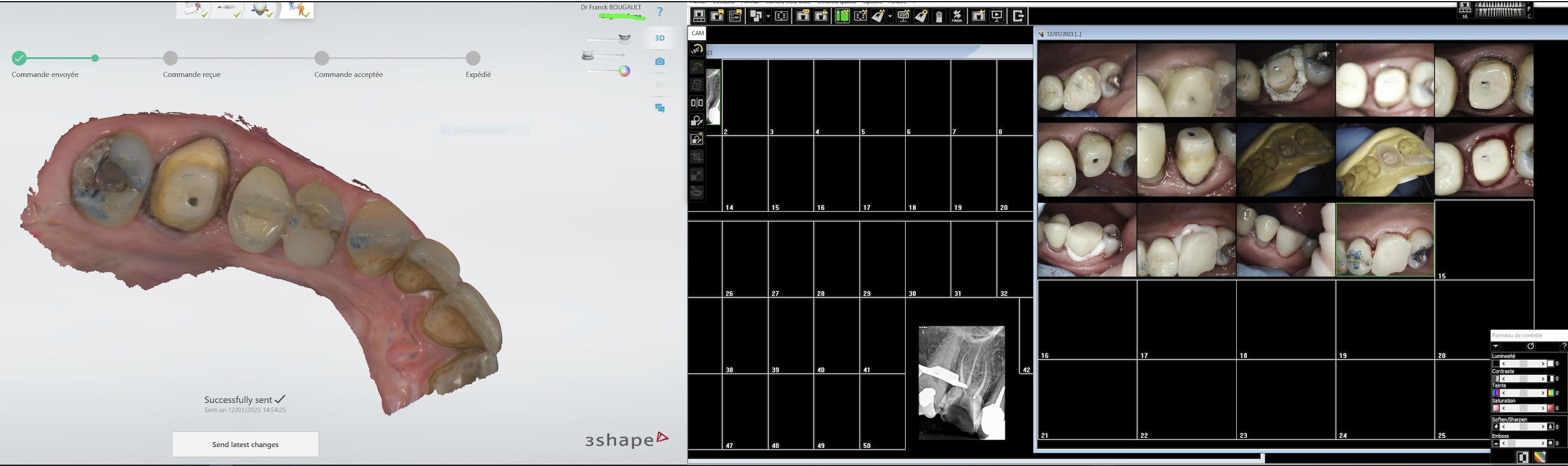Click the TWAIN acquisition icon
This screenshot has width=1568, height=466.
(957, 16)
